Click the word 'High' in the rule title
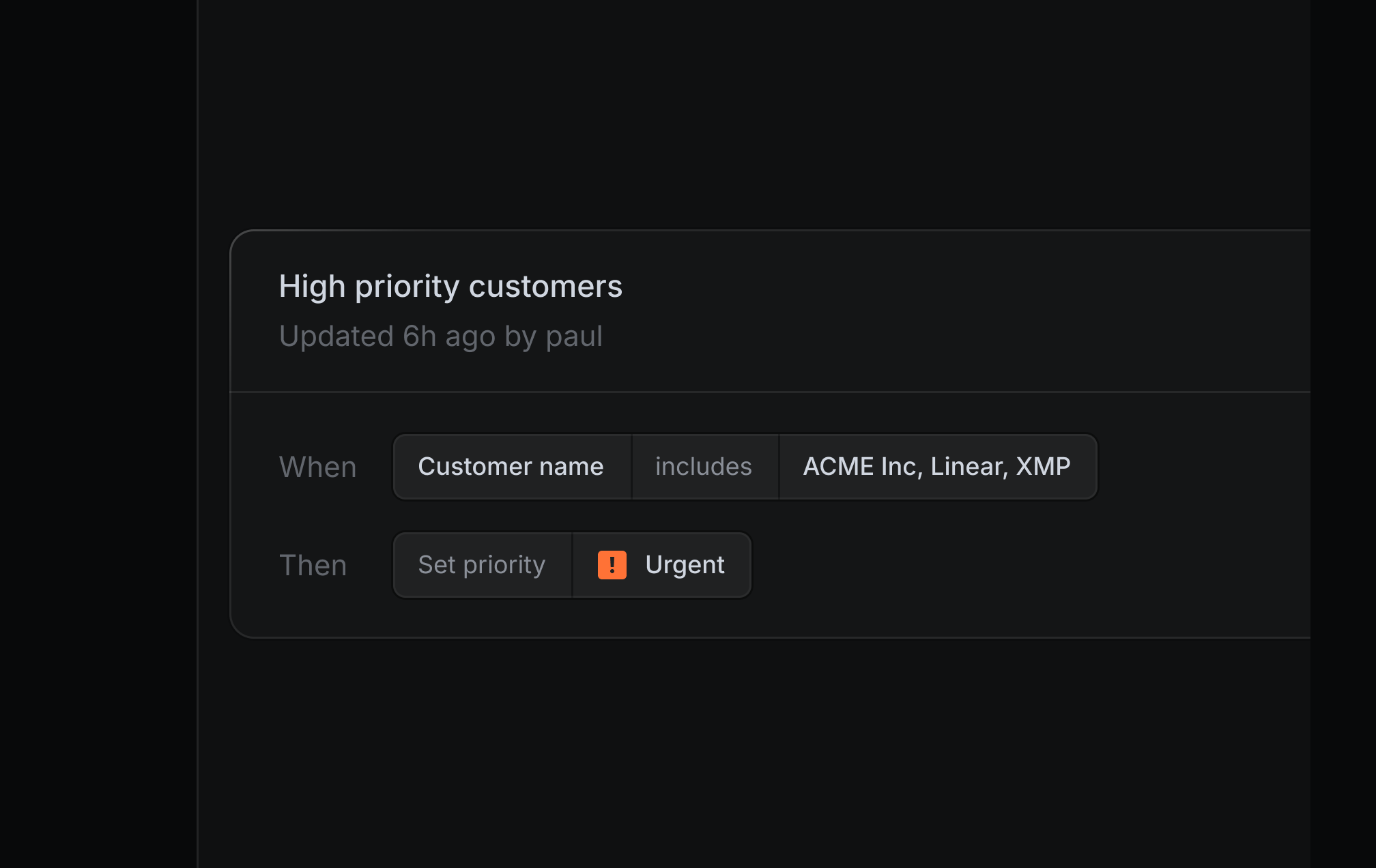Viewport: 1376px width, 868px height. (312, 287)
